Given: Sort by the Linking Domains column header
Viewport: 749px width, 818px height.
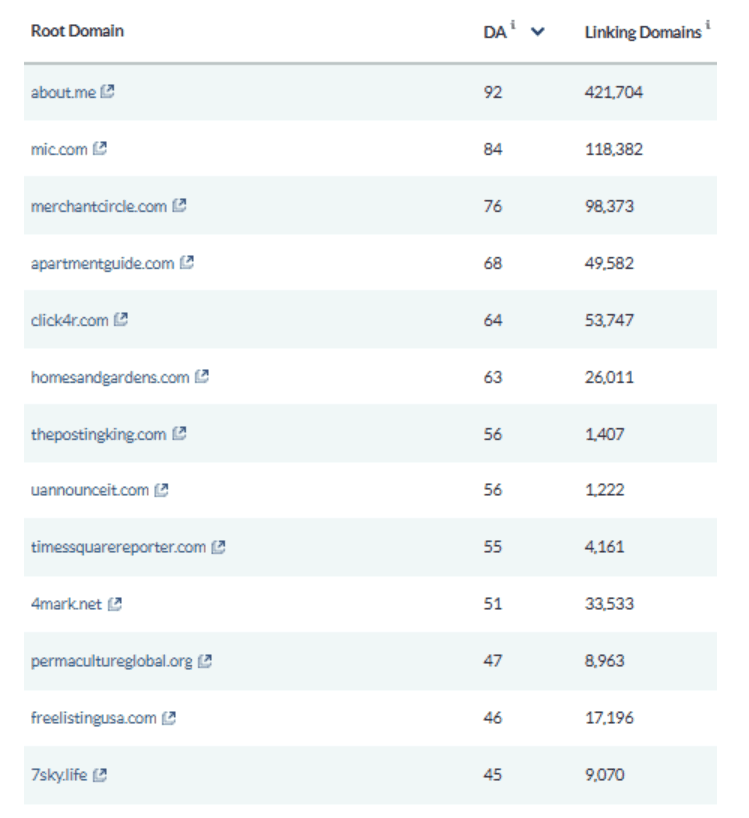Looking at the screenshot, I should pos(643,32).
